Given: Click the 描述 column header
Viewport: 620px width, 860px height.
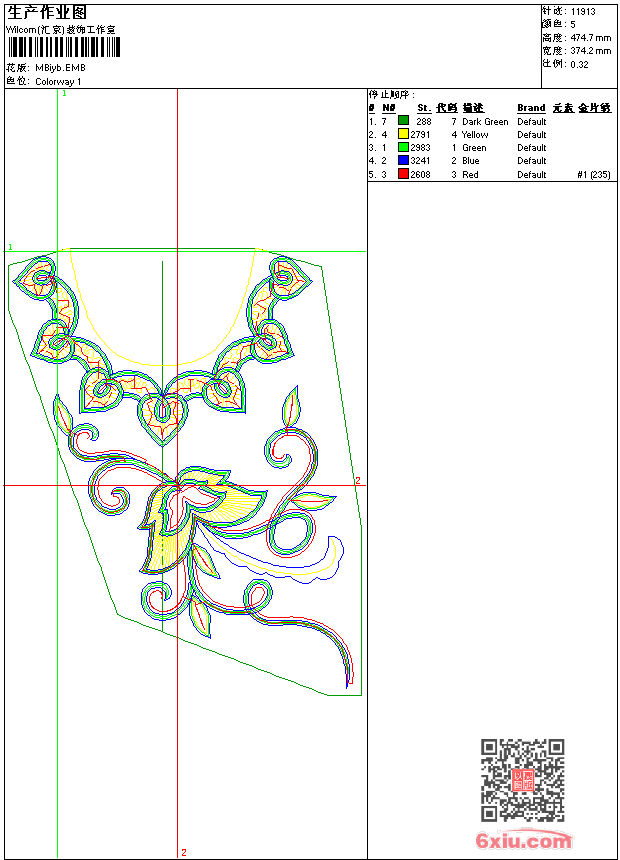Looking at the screenshot, I should click(472, 108).
